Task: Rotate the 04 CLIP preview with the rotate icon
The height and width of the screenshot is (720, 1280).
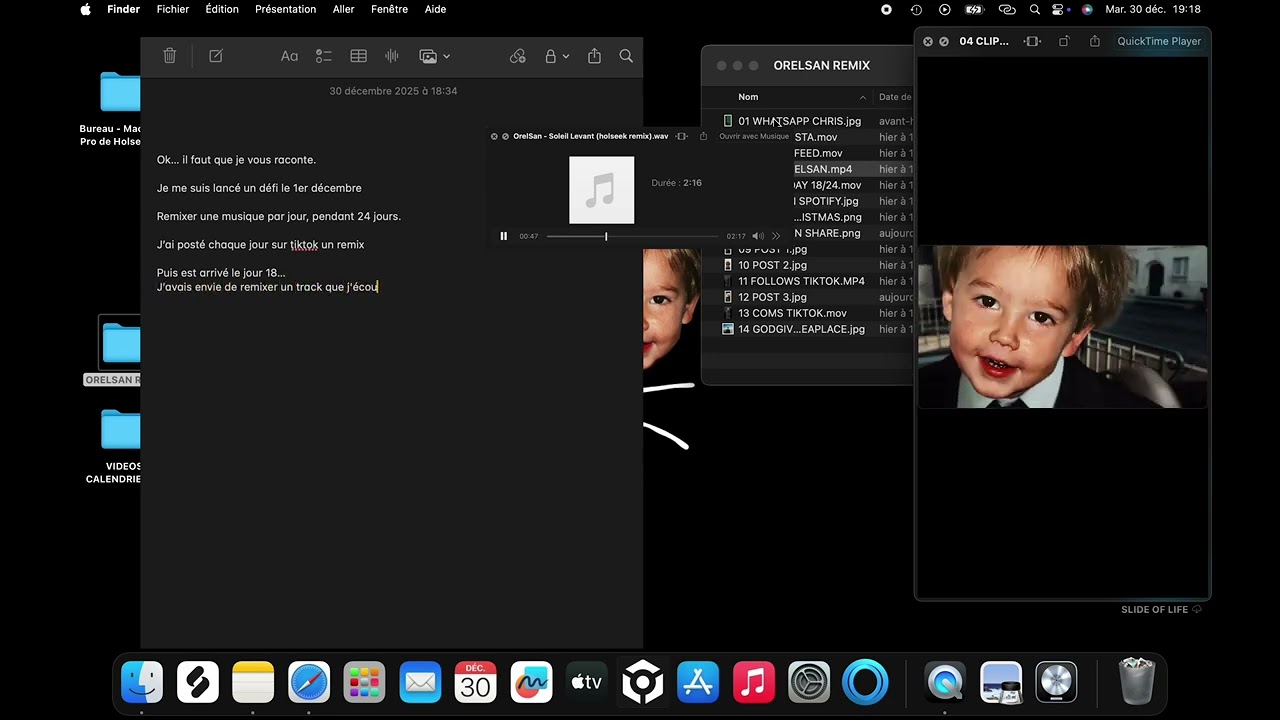Action: point(1064,41)
